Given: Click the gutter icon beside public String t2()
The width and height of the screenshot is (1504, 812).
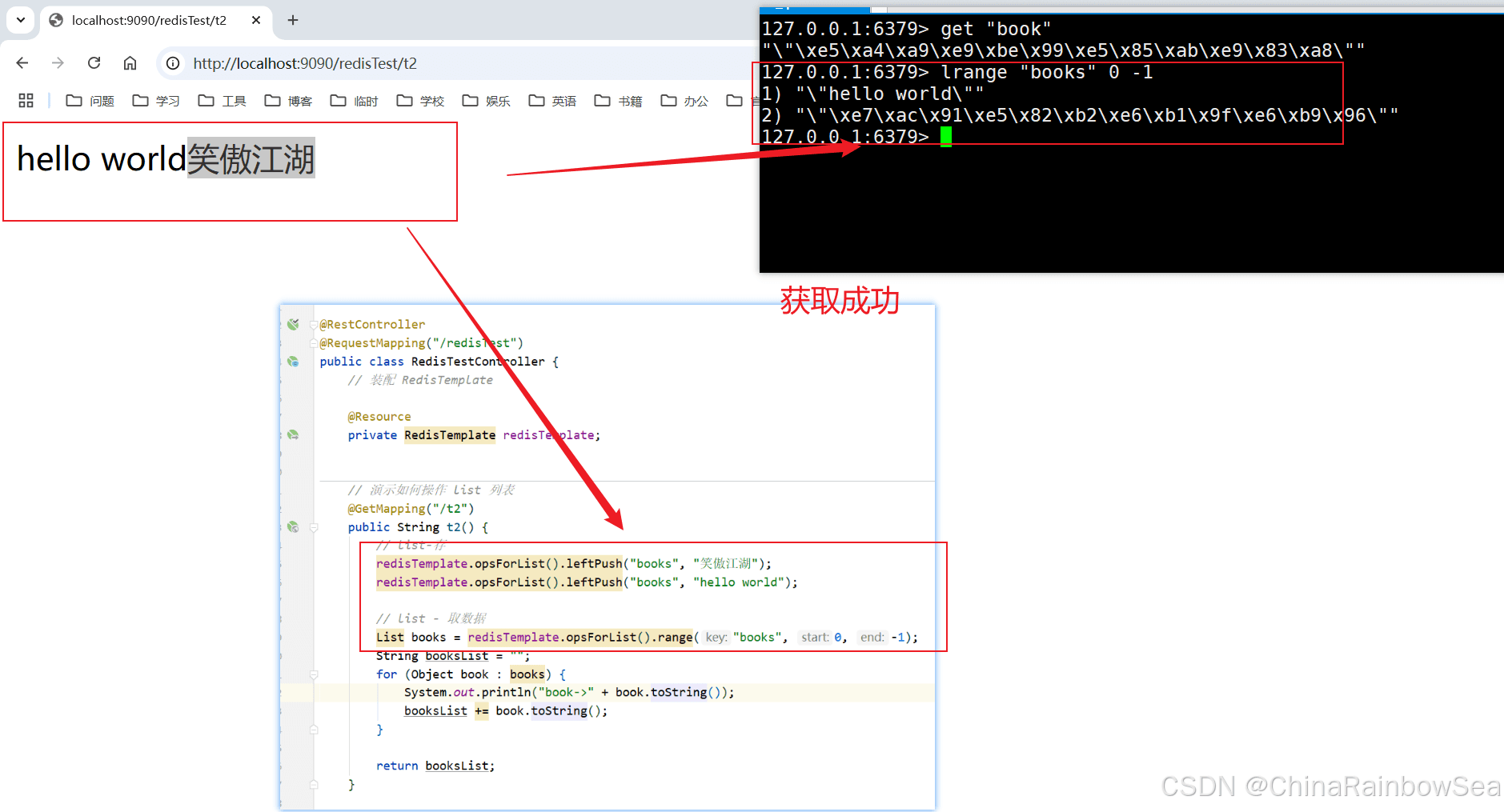Looking at the screenshot, I should pos(293,527).
